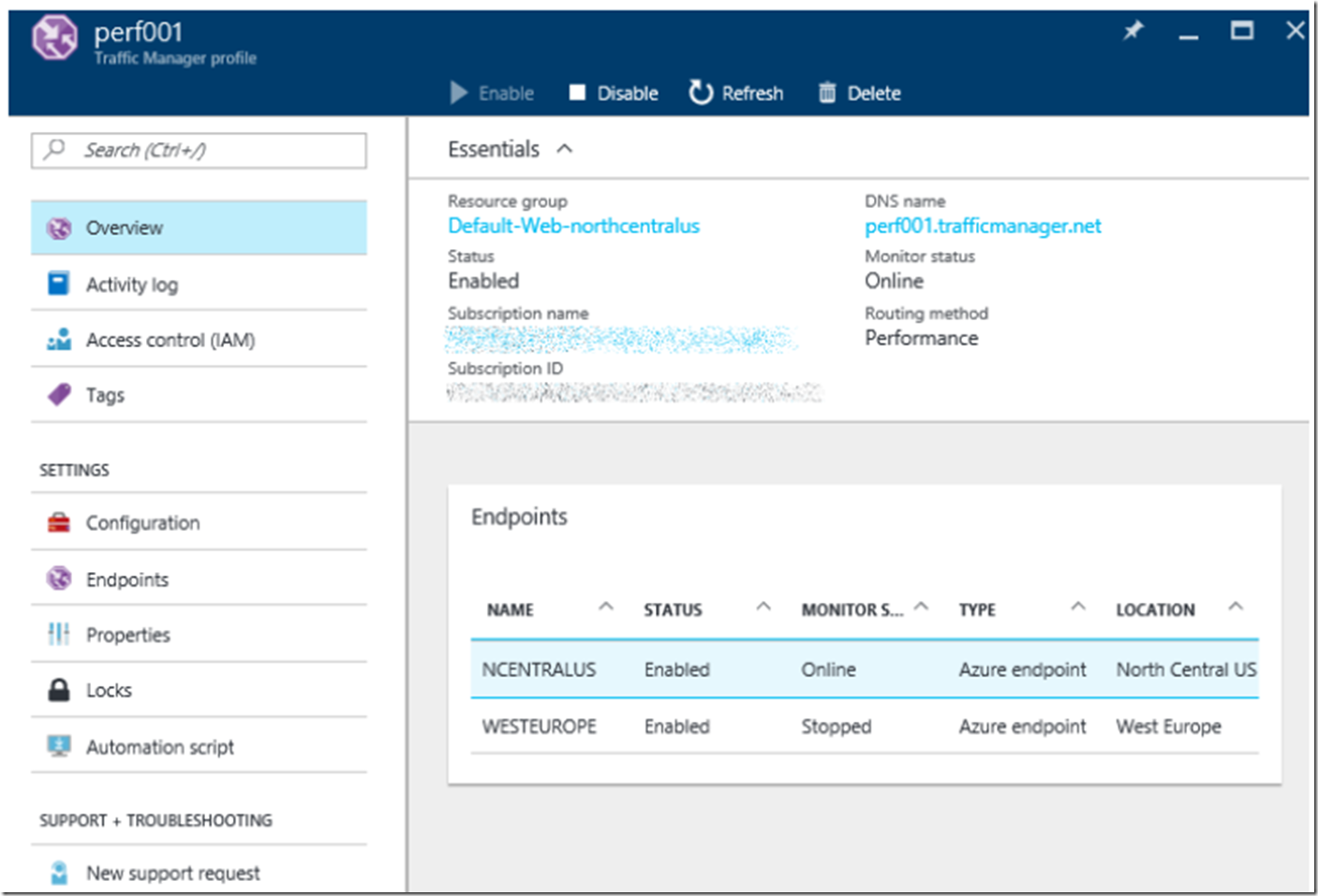Click the Delete button label
Image resolution: width=1318 pixels, height=896 pixels.
tap(874, 94)
